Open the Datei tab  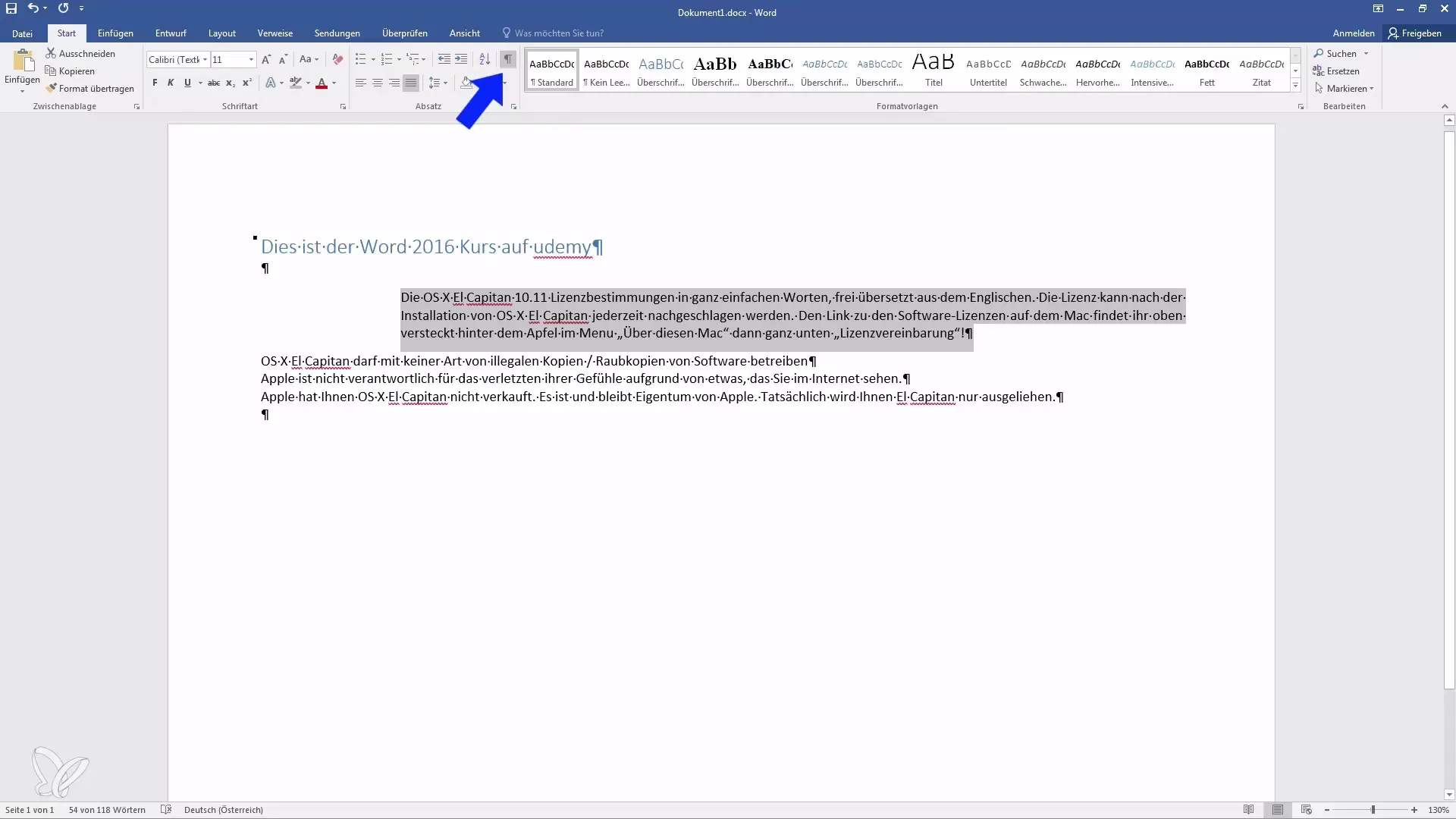[x=22, y=33]
